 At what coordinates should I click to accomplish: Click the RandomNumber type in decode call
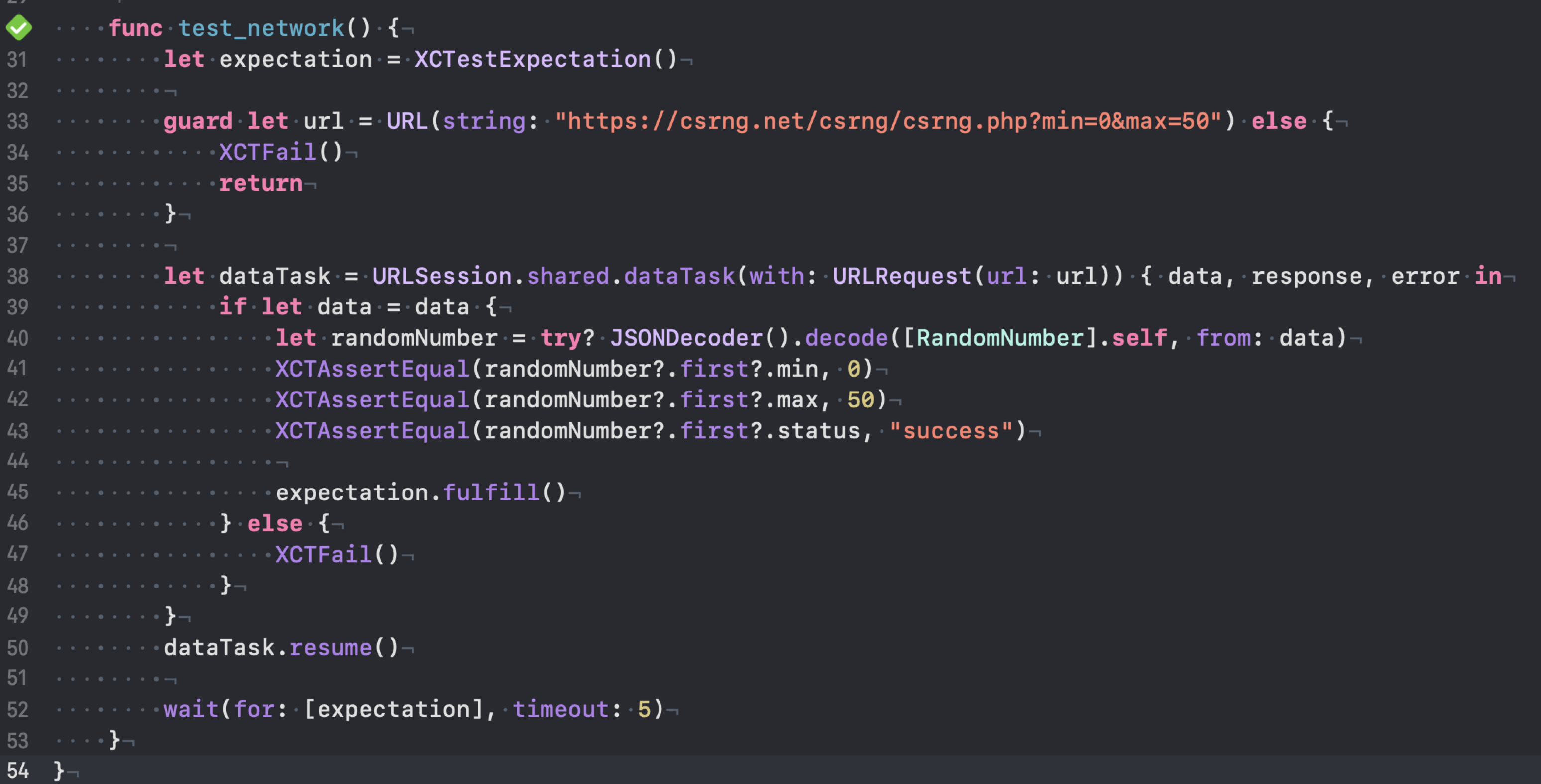click(999, 338)
